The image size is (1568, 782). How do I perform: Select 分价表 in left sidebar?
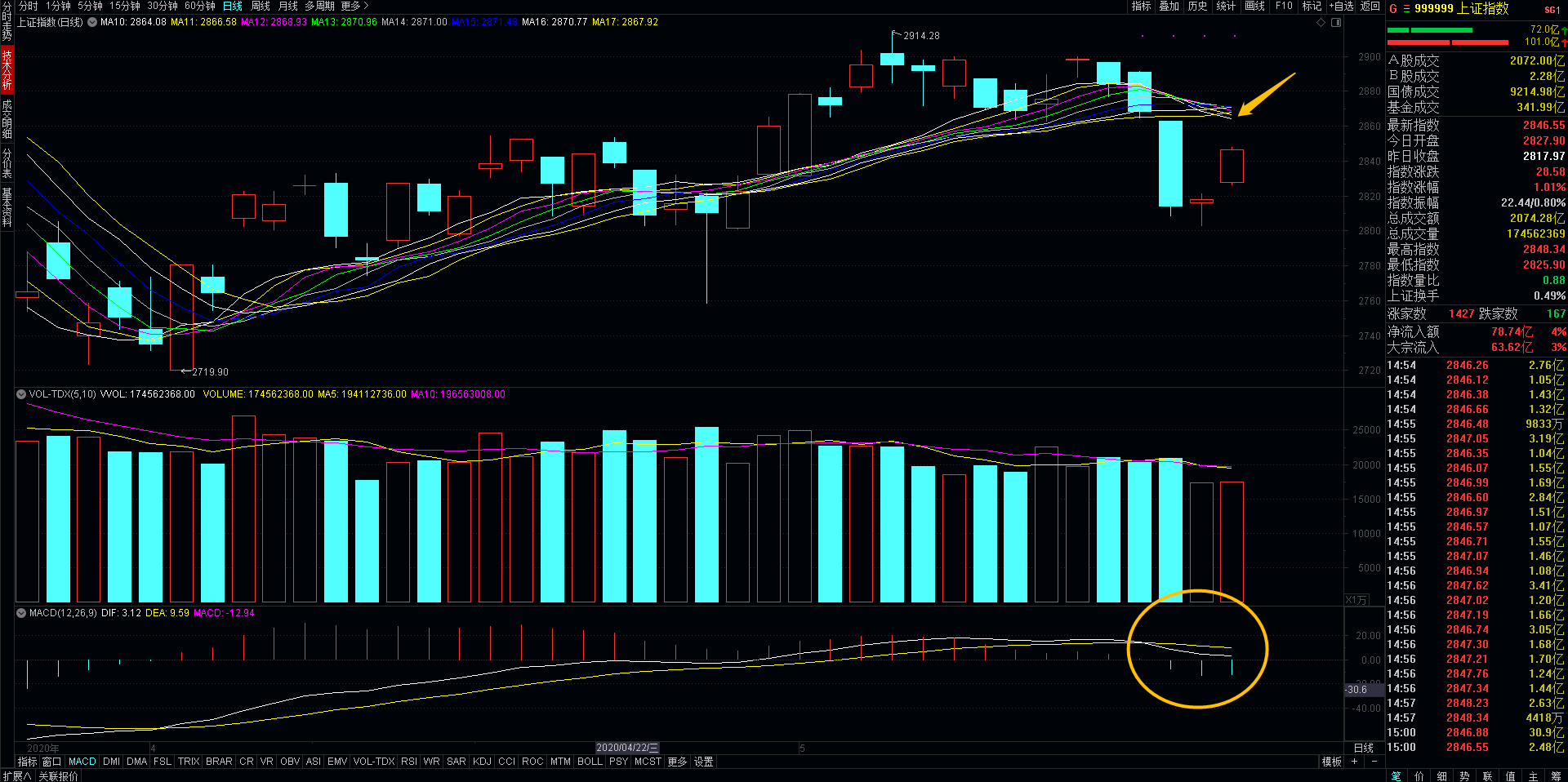tap(7, 163)
